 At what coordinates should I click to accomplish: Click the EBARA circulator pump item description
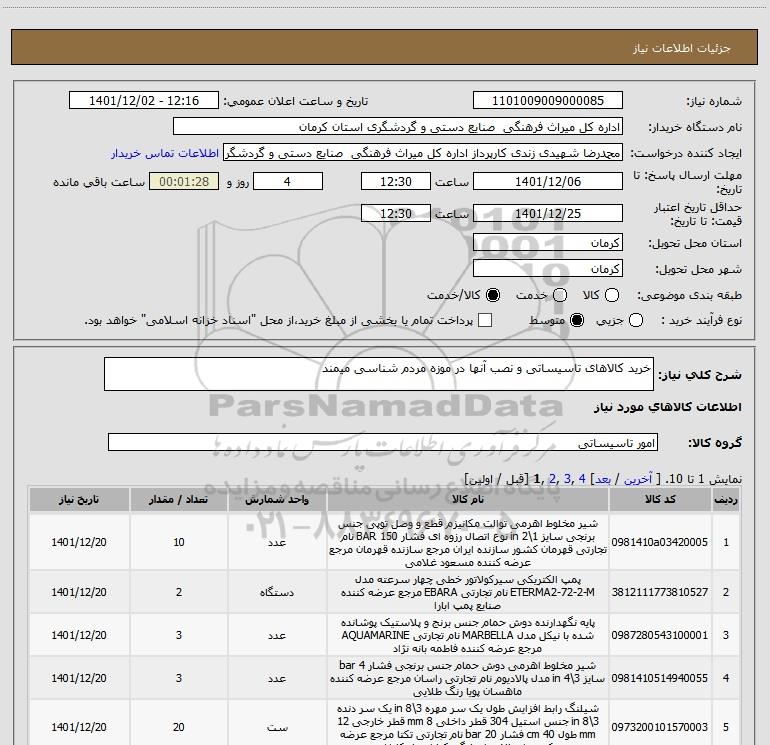[x=468, y=592]
